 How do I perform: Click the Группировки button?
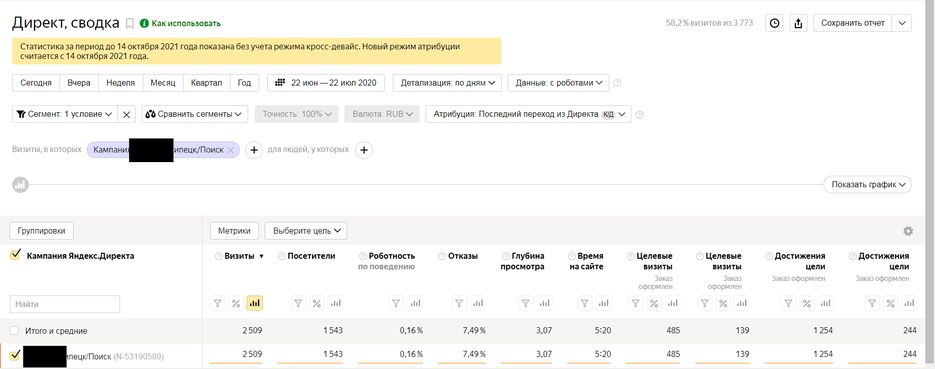click(x=42, y=231)
